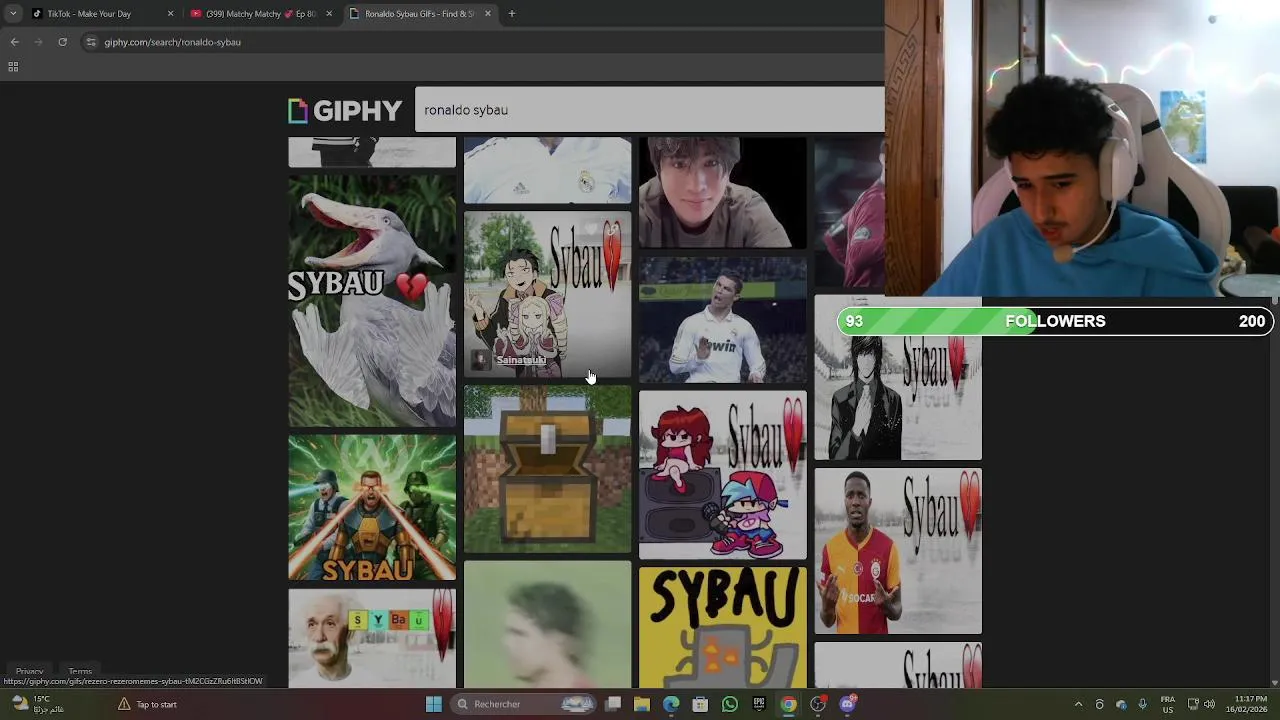Open the white Real Madrid jersey GIF
This screenshot has width=1280, height=720.
tap(547, 171)
